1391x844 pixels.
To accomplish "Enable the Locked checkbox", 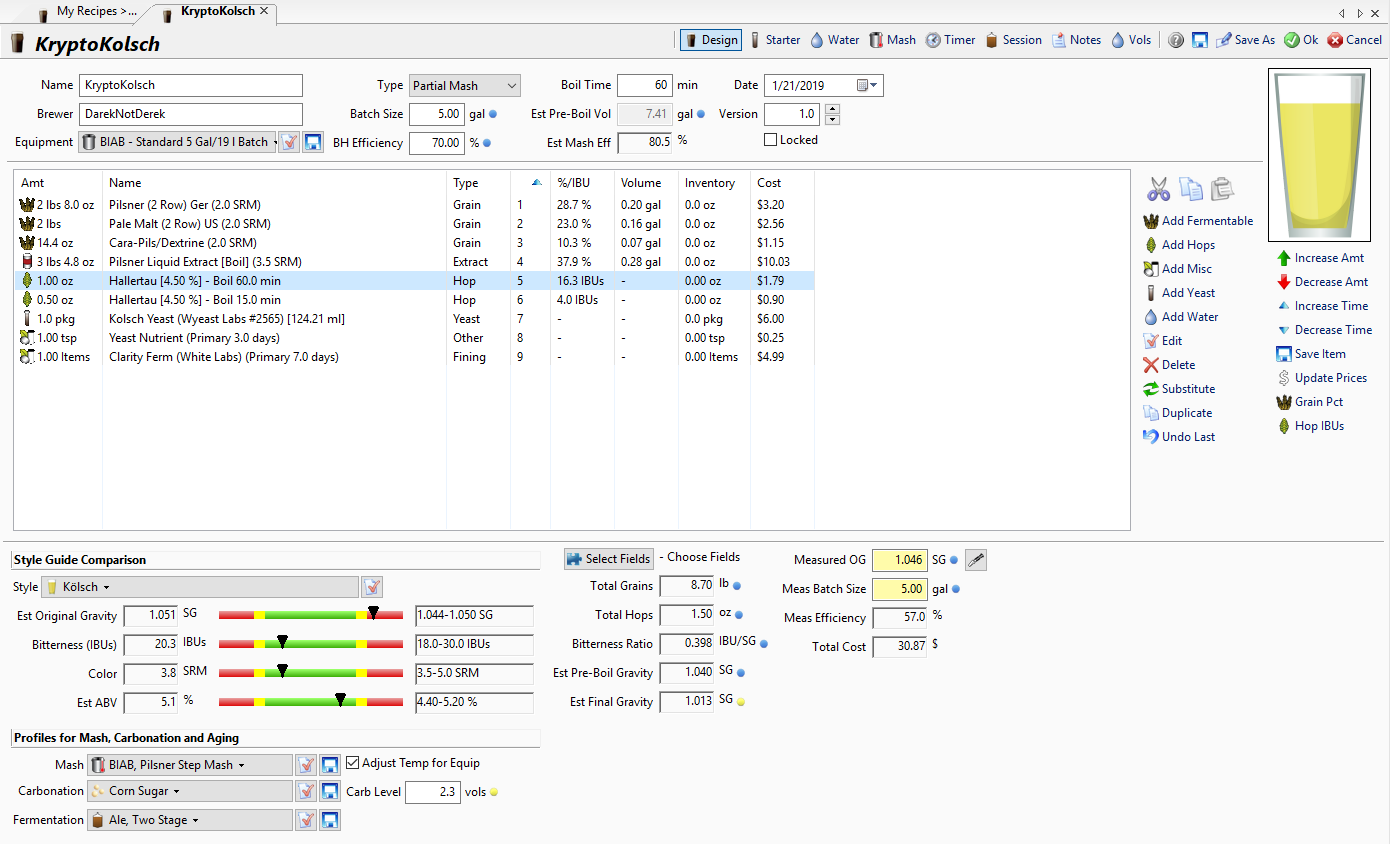I will 771,140.
